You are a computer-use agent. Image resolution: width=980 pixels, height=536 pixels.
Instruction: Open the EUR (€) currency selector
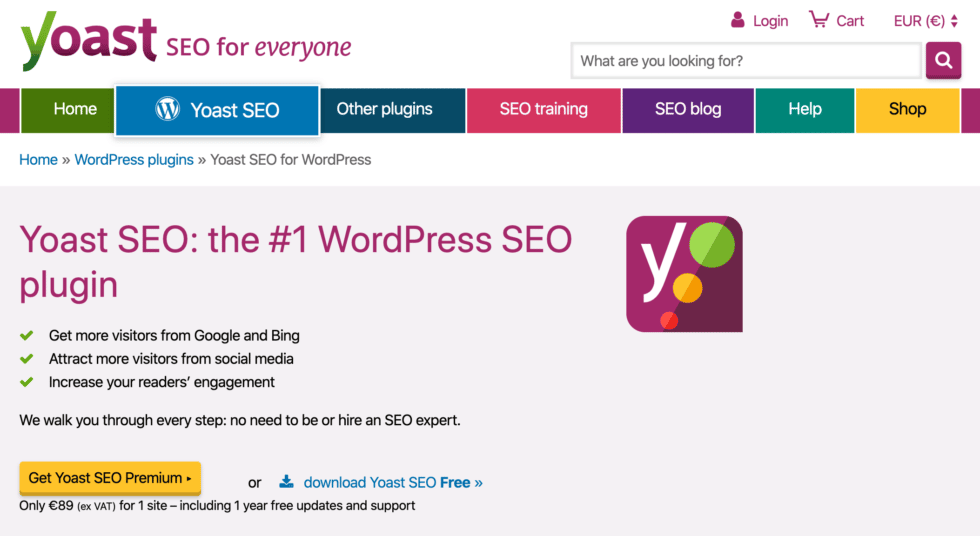point(926,21)
